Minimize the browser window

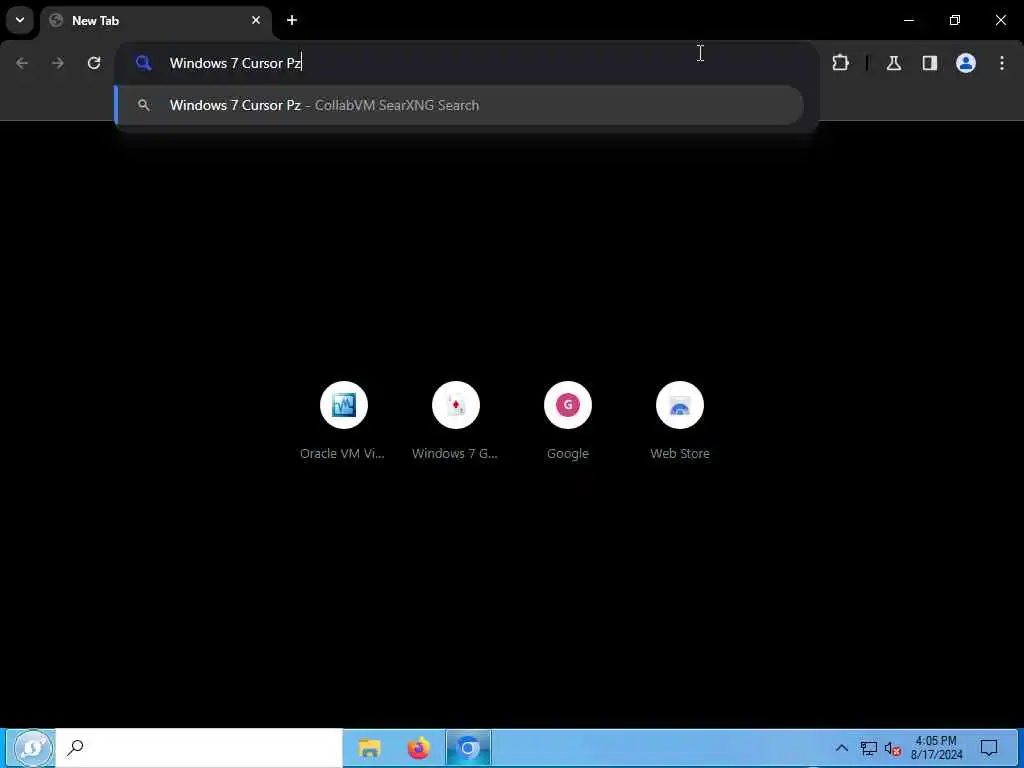click(908, 20)
